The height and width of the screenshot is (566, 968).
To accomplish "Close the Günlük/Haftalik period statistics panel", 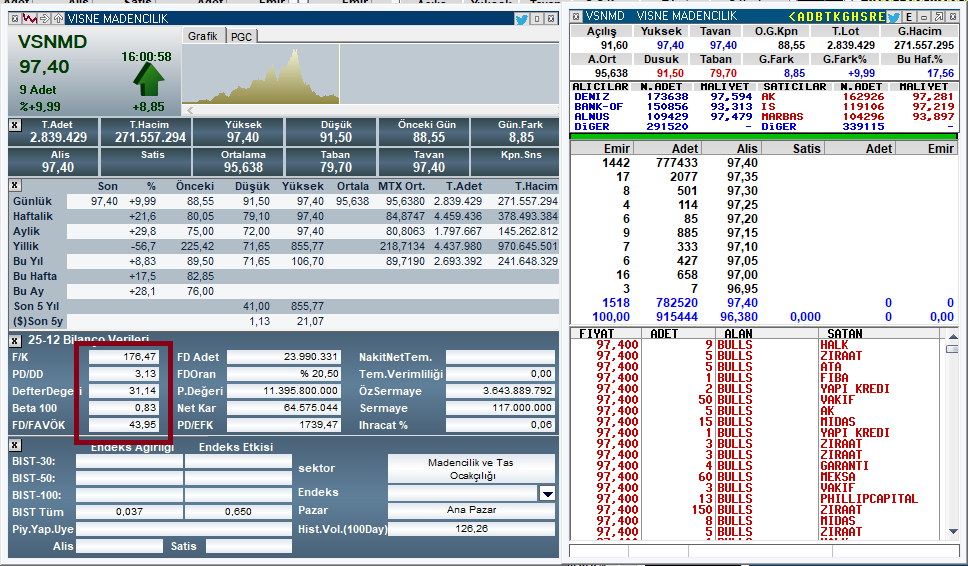I will click(15, 185).
